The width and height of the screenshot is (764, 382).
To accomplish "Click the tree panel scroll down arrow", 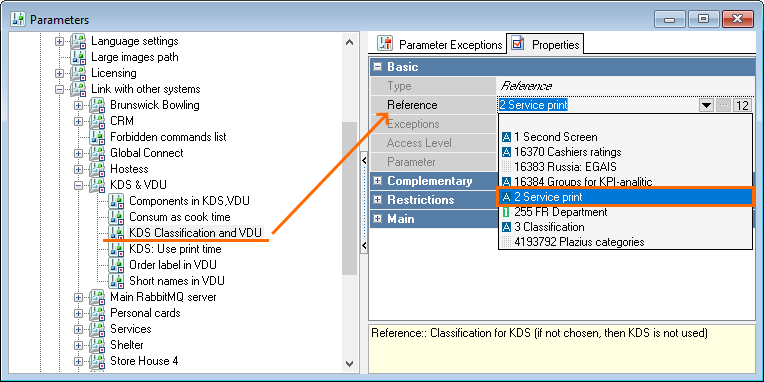I will [349, 363].
